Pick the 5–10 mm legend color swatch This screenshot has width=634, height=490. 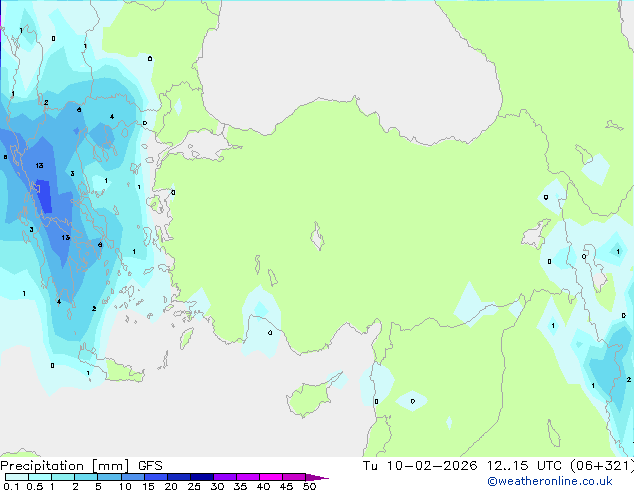click(x=109, y=477)
